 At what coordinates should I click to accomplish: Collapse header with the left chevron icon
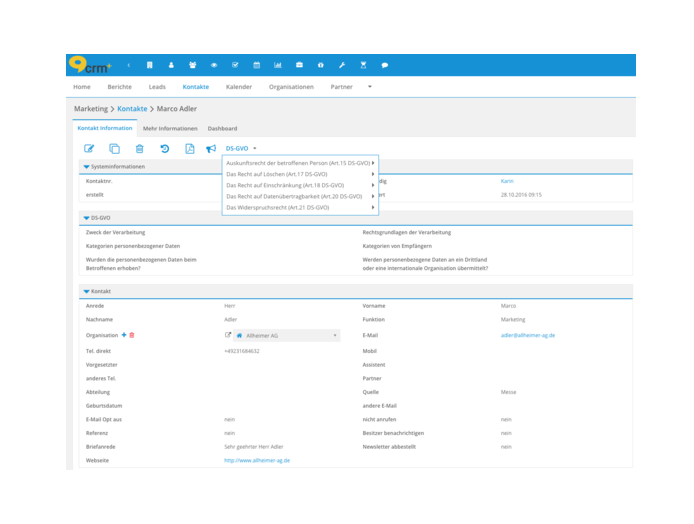coord(129,65)
